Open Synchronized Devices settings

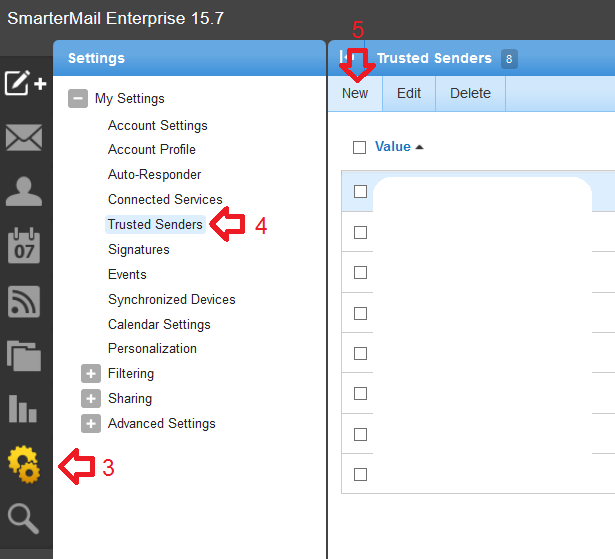[172, 300]
